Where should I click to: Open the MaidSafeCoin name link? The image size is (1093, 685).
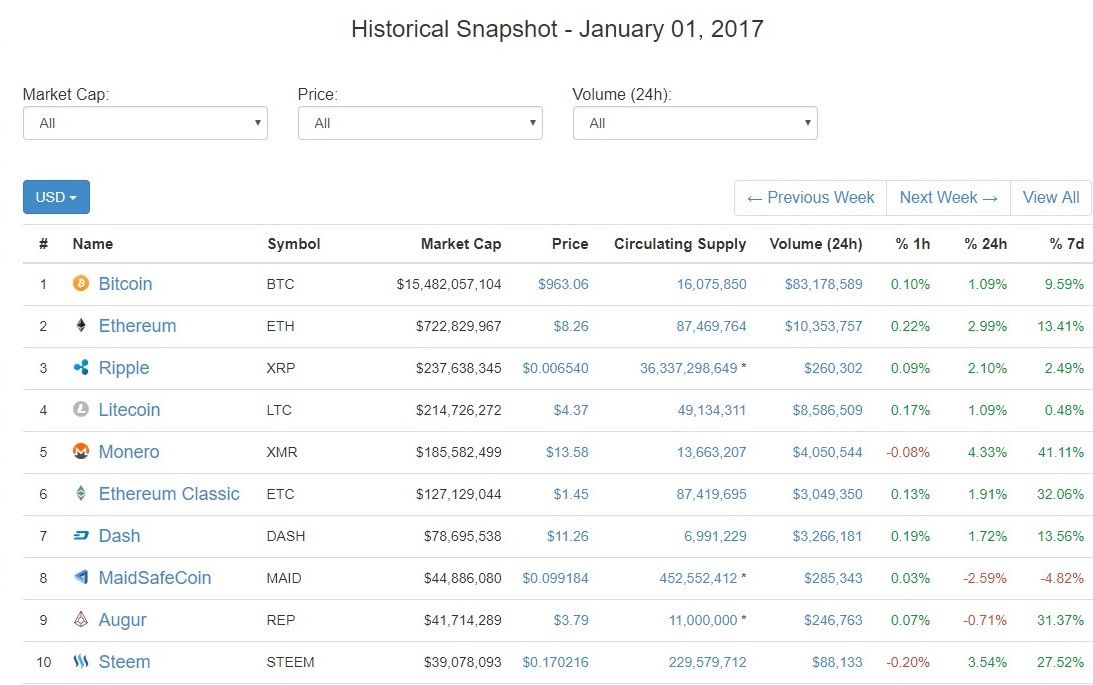[155, 578]
